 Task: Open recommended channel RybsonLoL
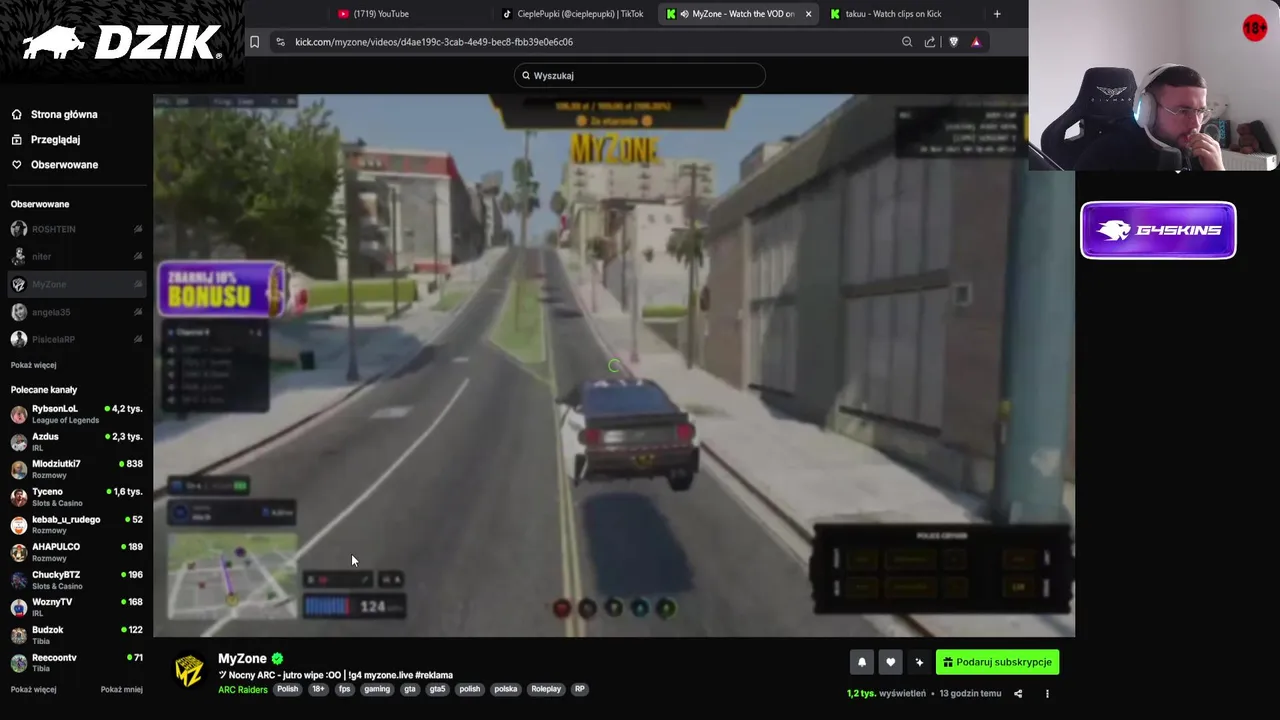click(77, 414)
